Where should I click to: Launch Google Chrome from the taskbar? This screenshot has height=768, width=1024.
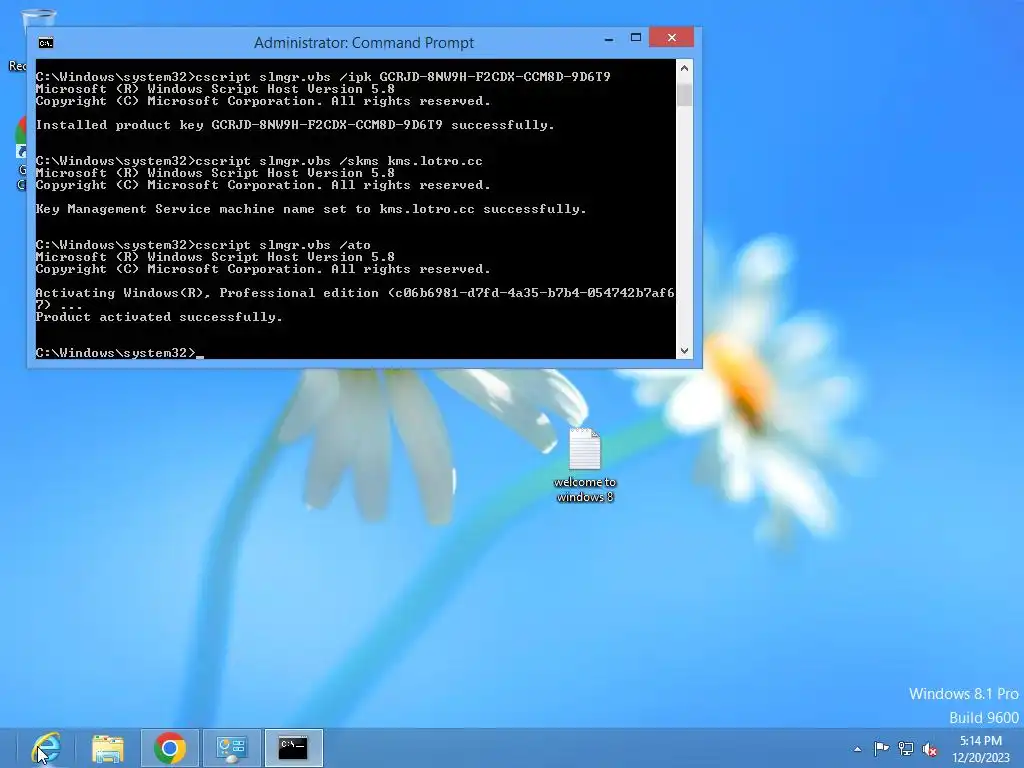pyautogui.click(x=170, y=748)
